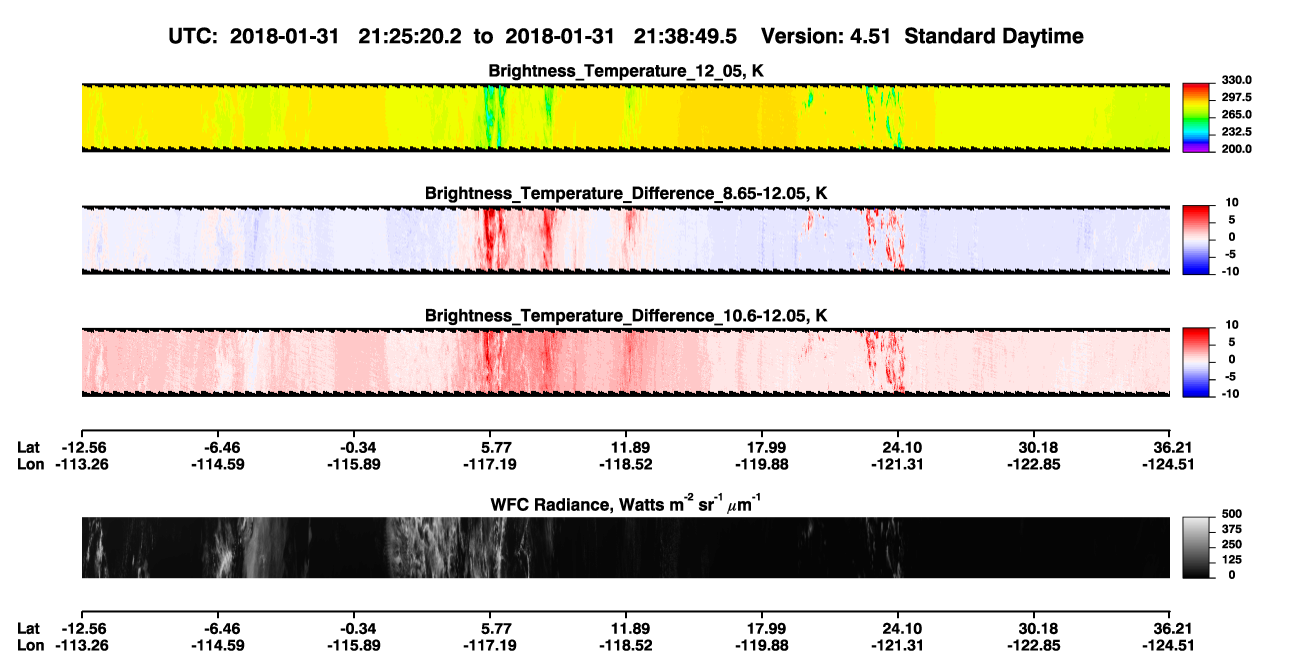Click the 125 label on the WFC colorbar
1300x667 pixels.
click(x=1231, y=560)
